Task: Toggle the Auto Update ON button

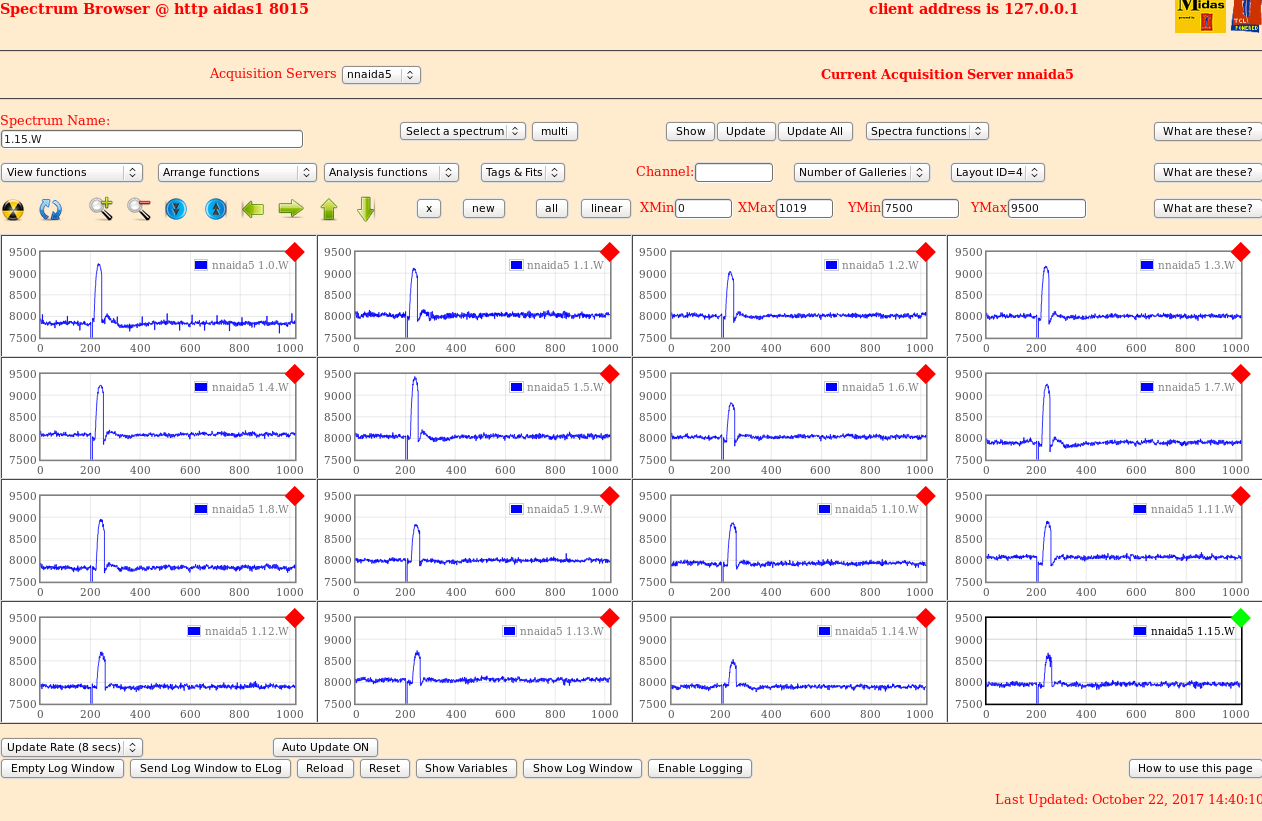Action: (x=325, y=747)
